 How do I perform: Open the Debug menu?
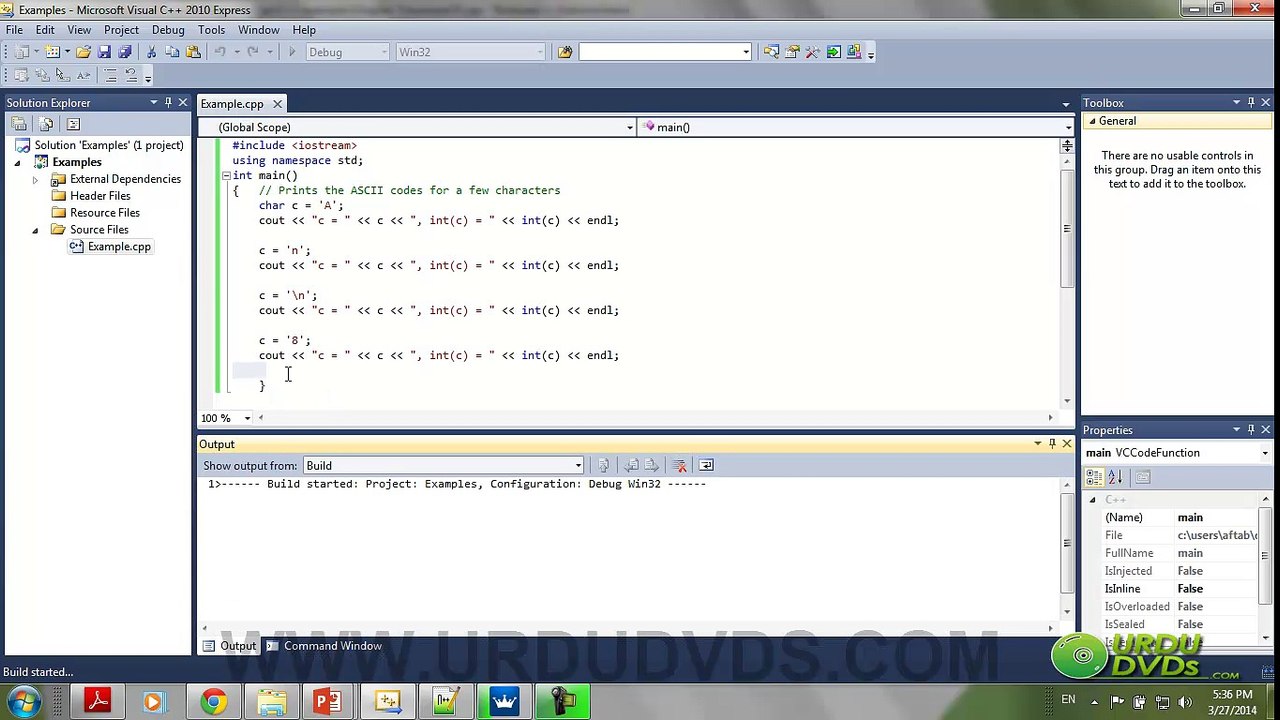[168, 30]
